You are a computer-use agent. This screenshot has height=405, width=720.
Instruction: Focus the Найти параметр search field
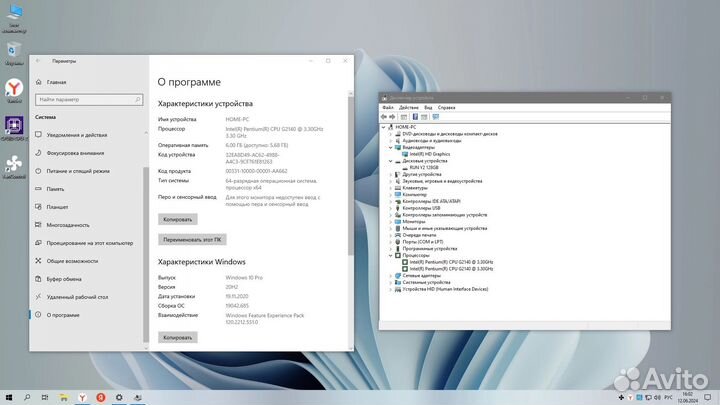89,100
